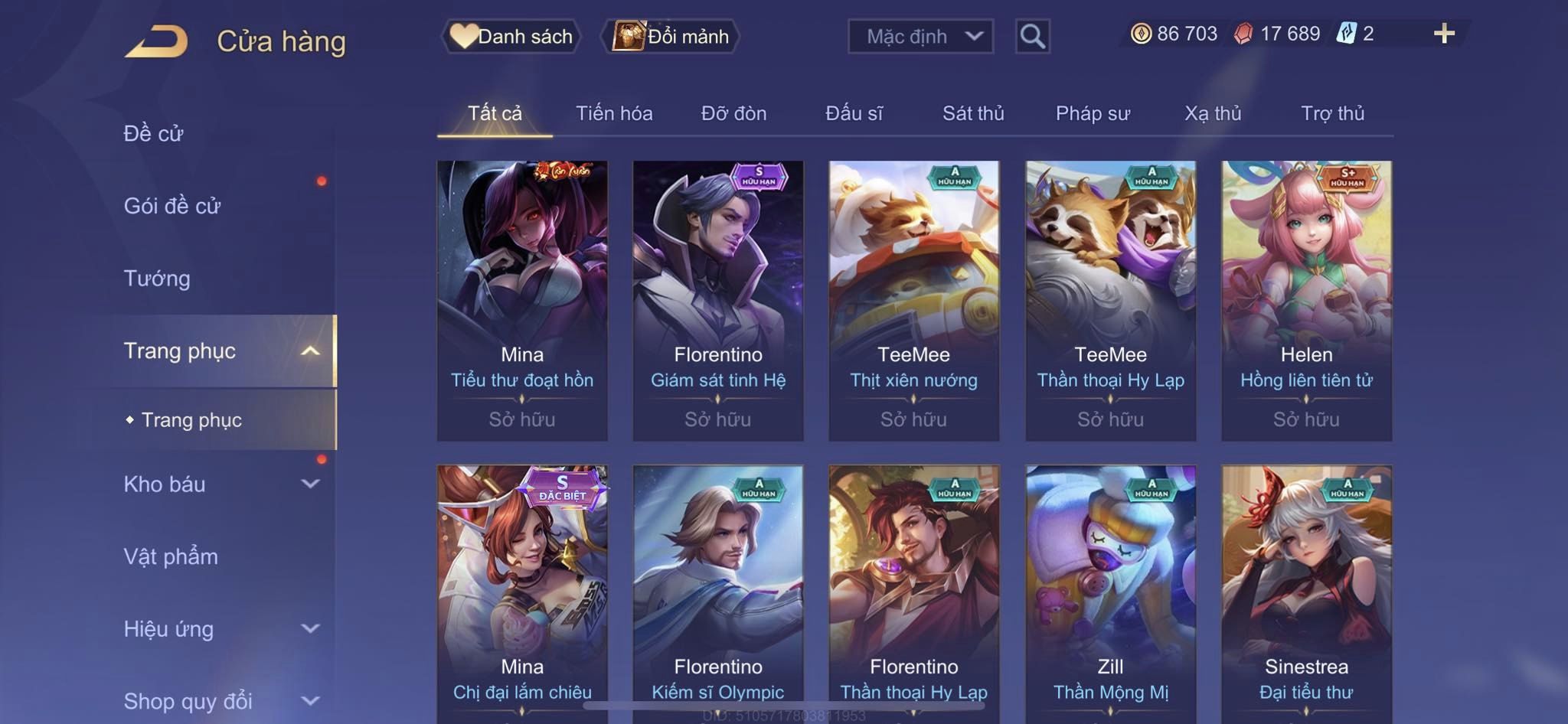Expand the Hiệu ứng sidebar section
1568x724 pixels.
(310, 628)
